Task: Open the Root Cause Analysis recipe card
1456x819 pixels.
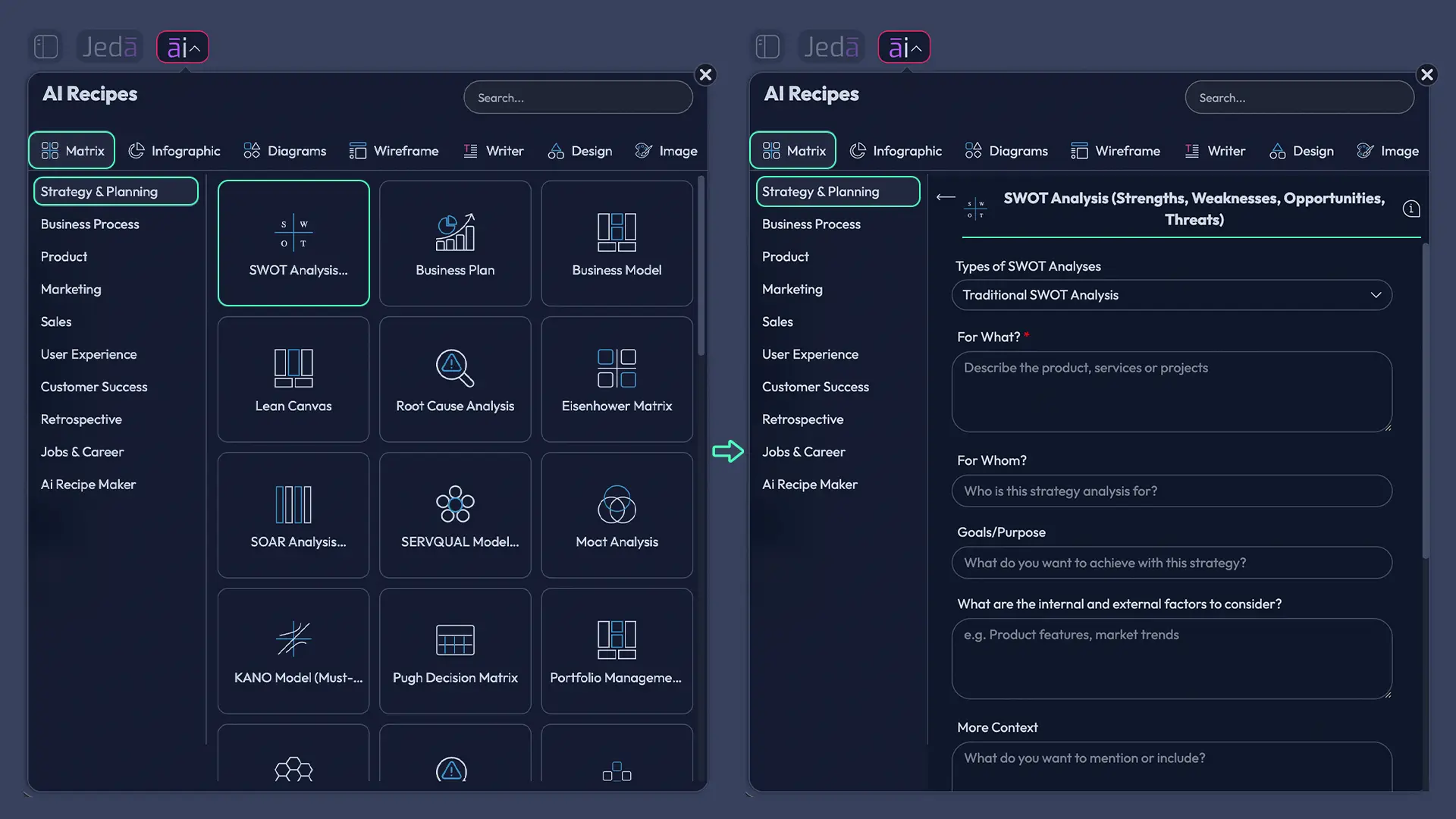Action: point(455,379)
